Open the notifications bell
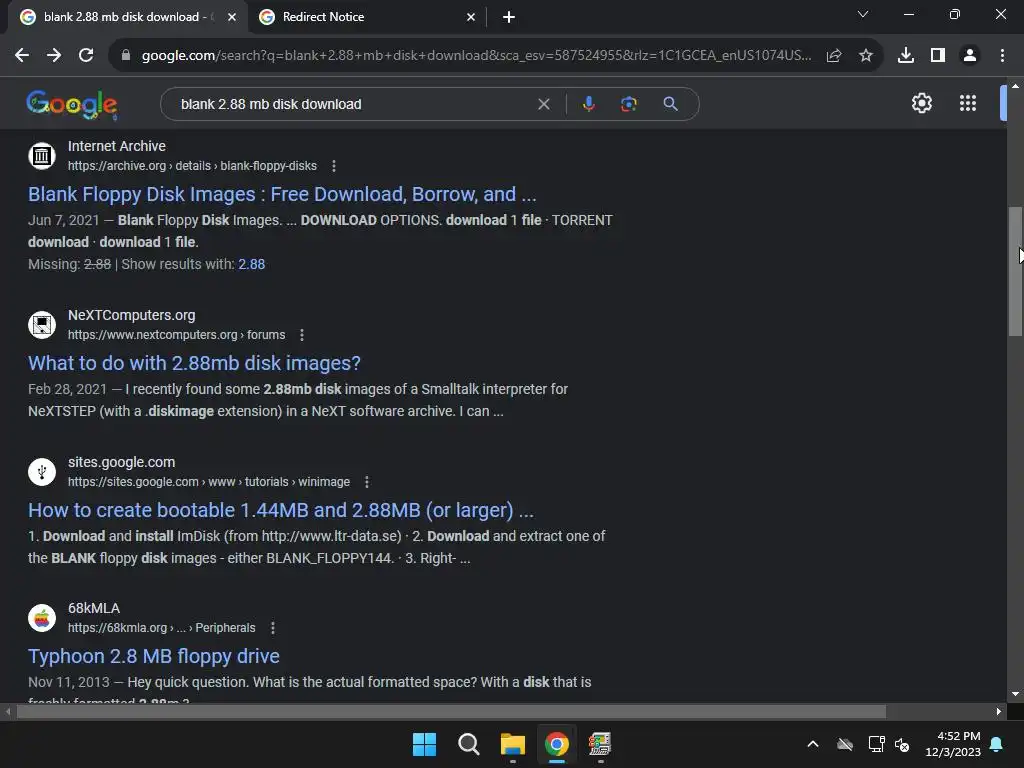The width and height of the screenshot is (1024, 768). point(997,744)
